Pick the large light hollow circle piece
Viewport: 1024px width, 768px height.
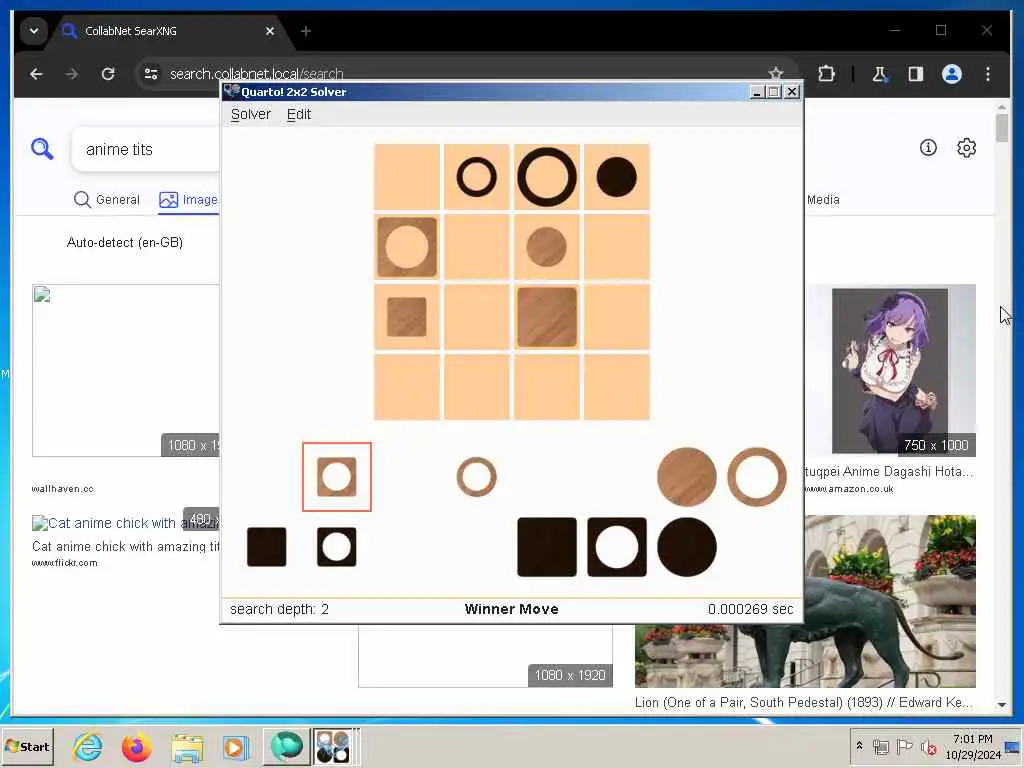(756, 477)
